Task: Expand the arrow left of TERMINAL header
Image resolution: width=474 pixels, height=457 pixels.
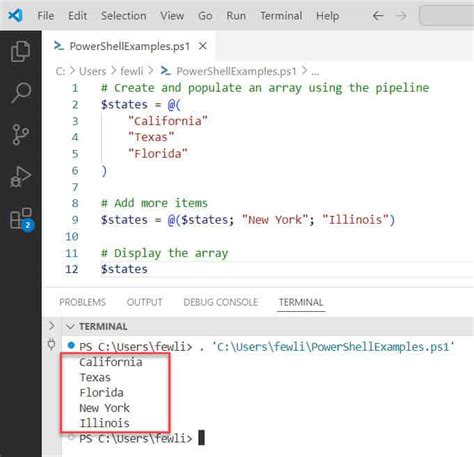Action: (x=52, y=325)
